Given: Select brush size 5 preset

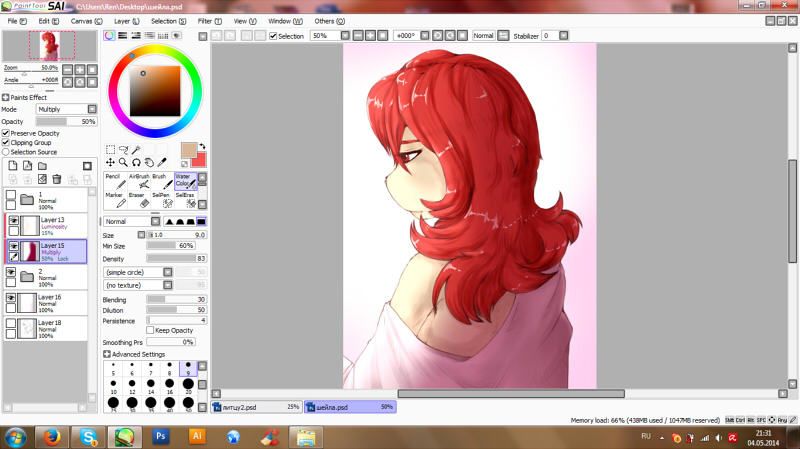Looking at the screenshot, I should pos(113,368).
